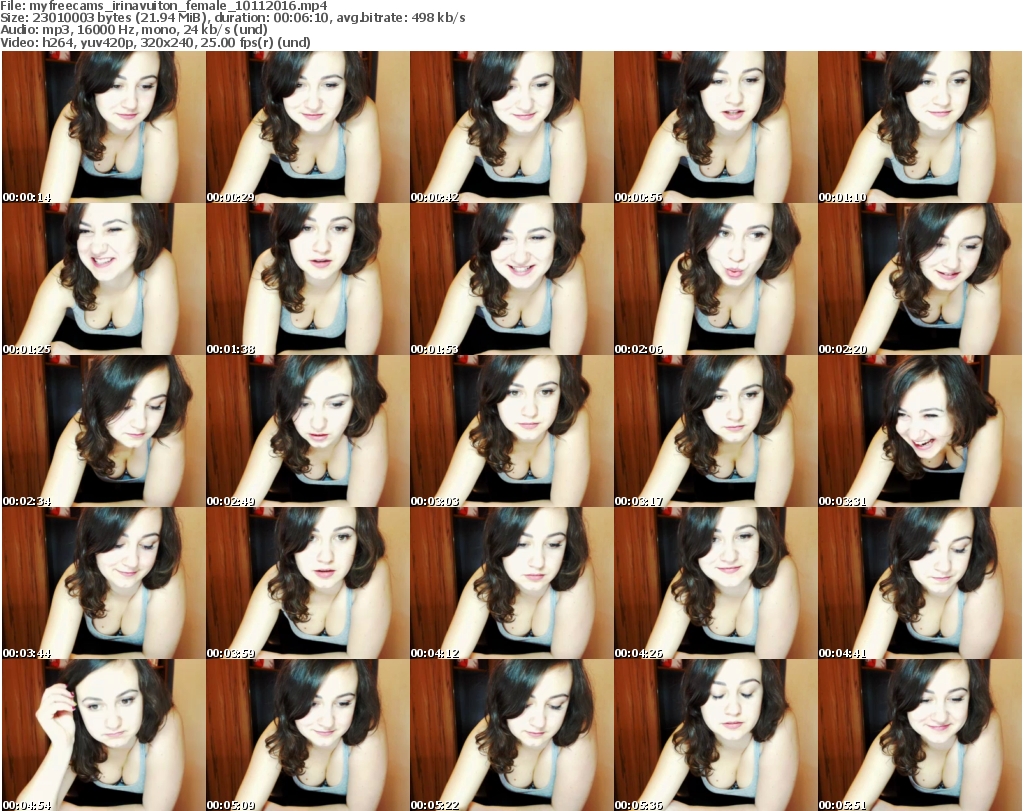This screenshot has height=811, width=1024.
Task: Open the thumbnail at 00:03:44
Action: [103, 583]
